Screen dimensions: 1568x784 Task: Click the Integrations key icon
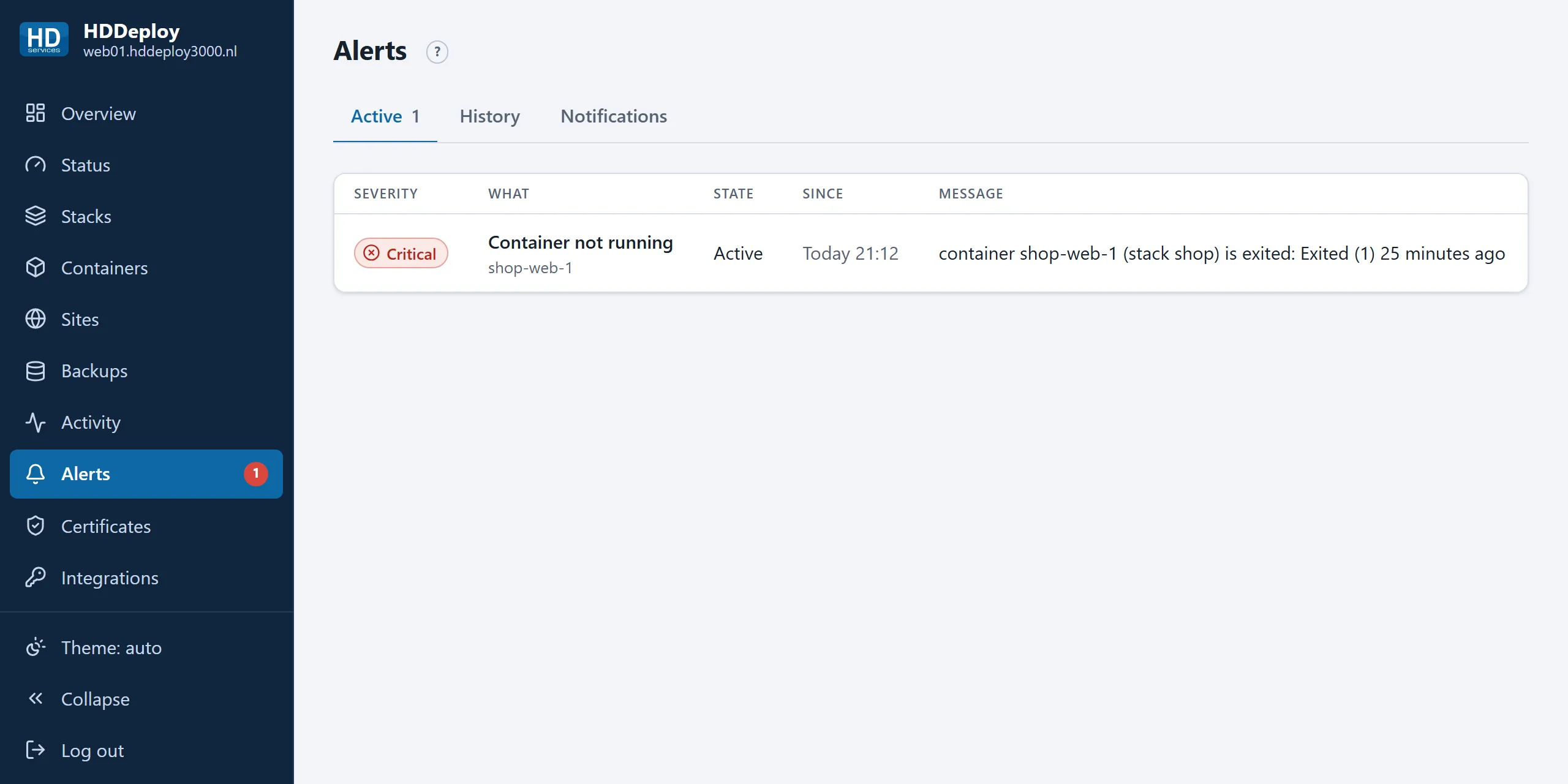pos(36,578)
